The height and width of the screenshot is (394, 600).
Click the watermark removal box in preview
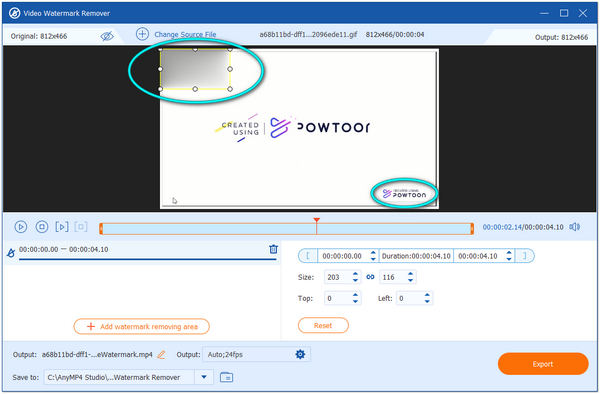click(195, 69)
